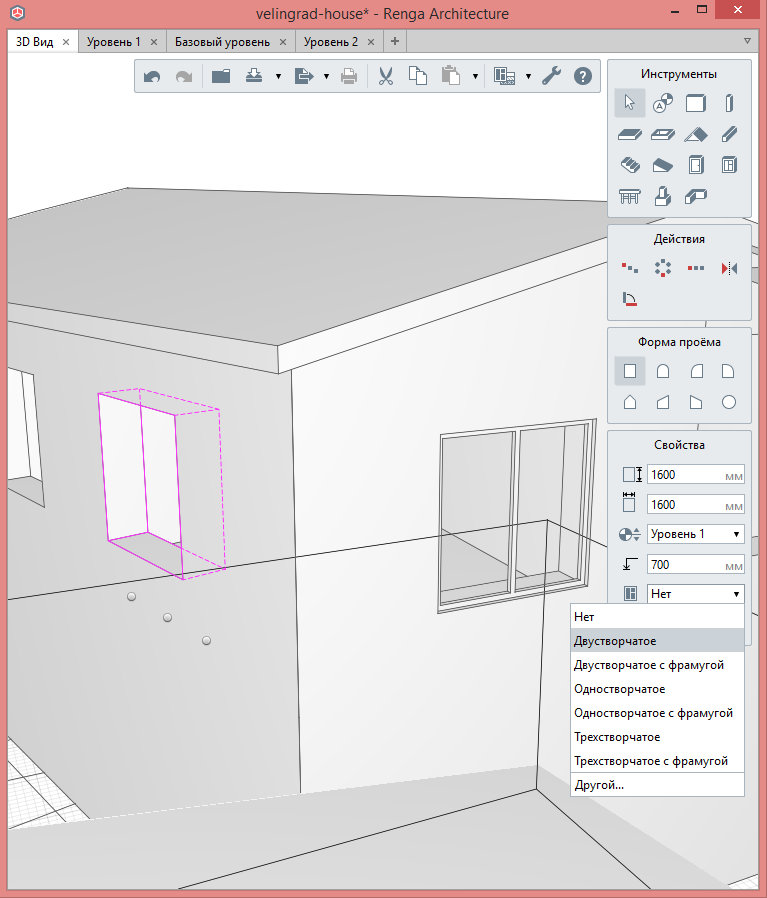Click the Print icon
Screen dimensions: 767x898
click(349, 76)
